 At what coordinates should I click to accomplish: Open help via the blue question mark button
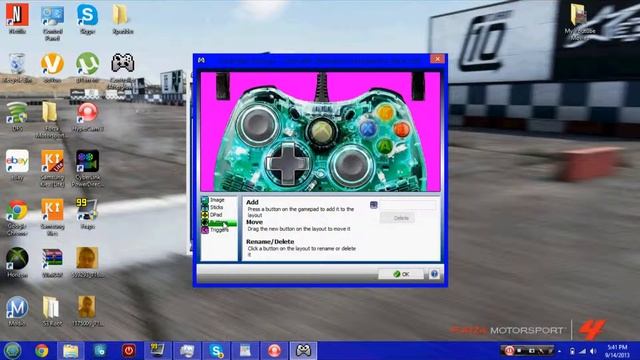pos(434,274)
